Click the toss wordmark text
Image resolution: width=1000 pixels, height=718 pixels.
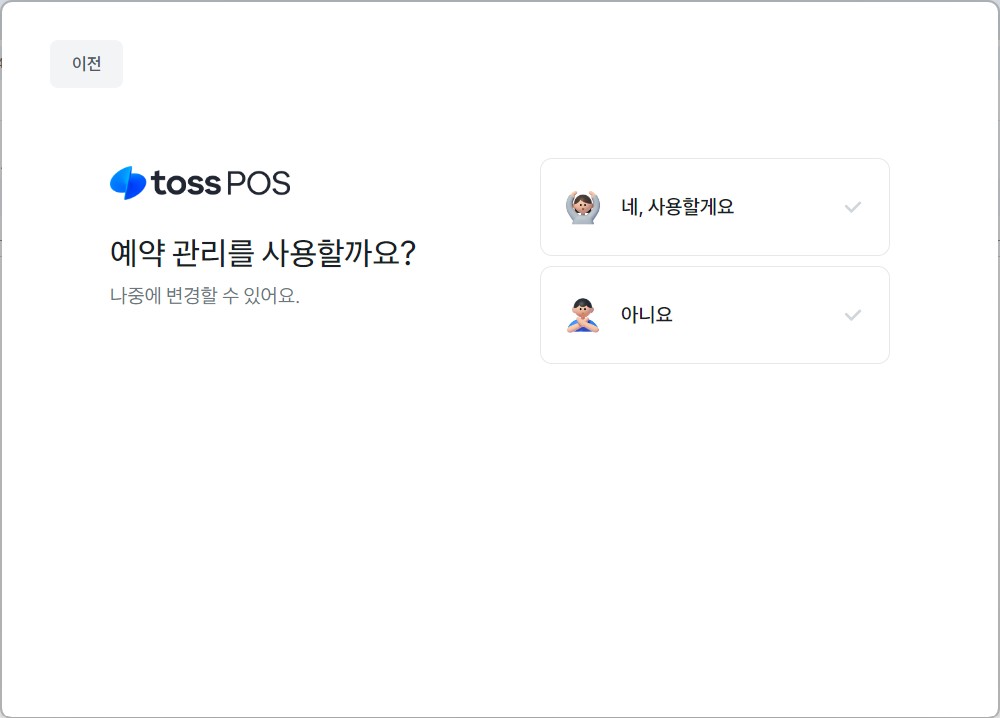point(186,183)
